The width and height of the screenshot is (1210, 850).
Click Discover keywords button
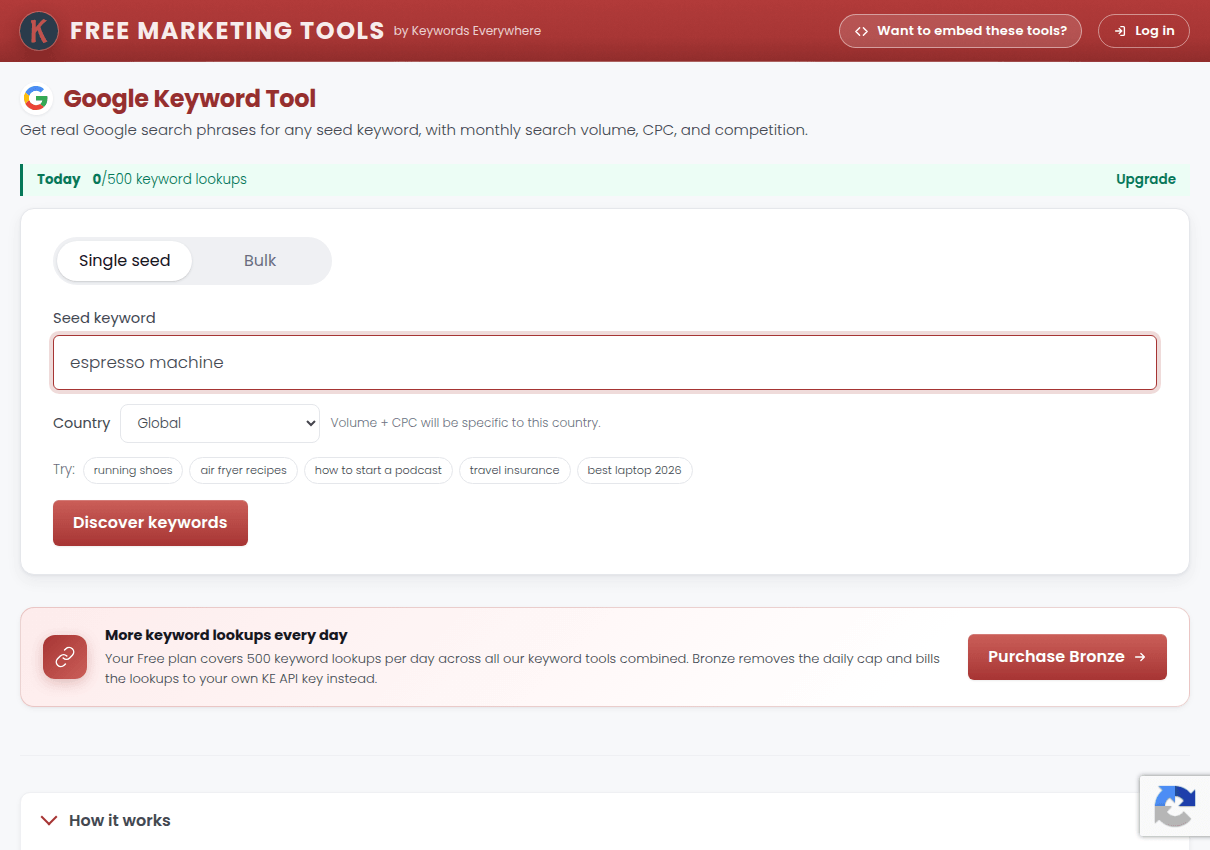click(x=150, y=523)
